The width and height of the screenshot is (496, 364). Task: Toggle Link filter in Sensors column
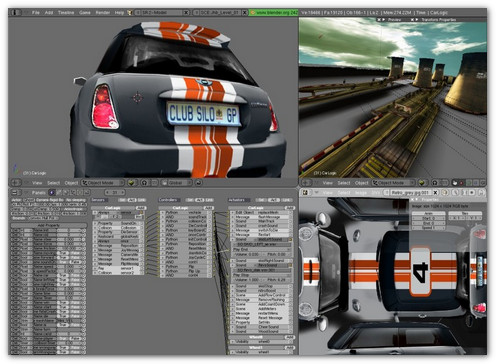(141, 200)
